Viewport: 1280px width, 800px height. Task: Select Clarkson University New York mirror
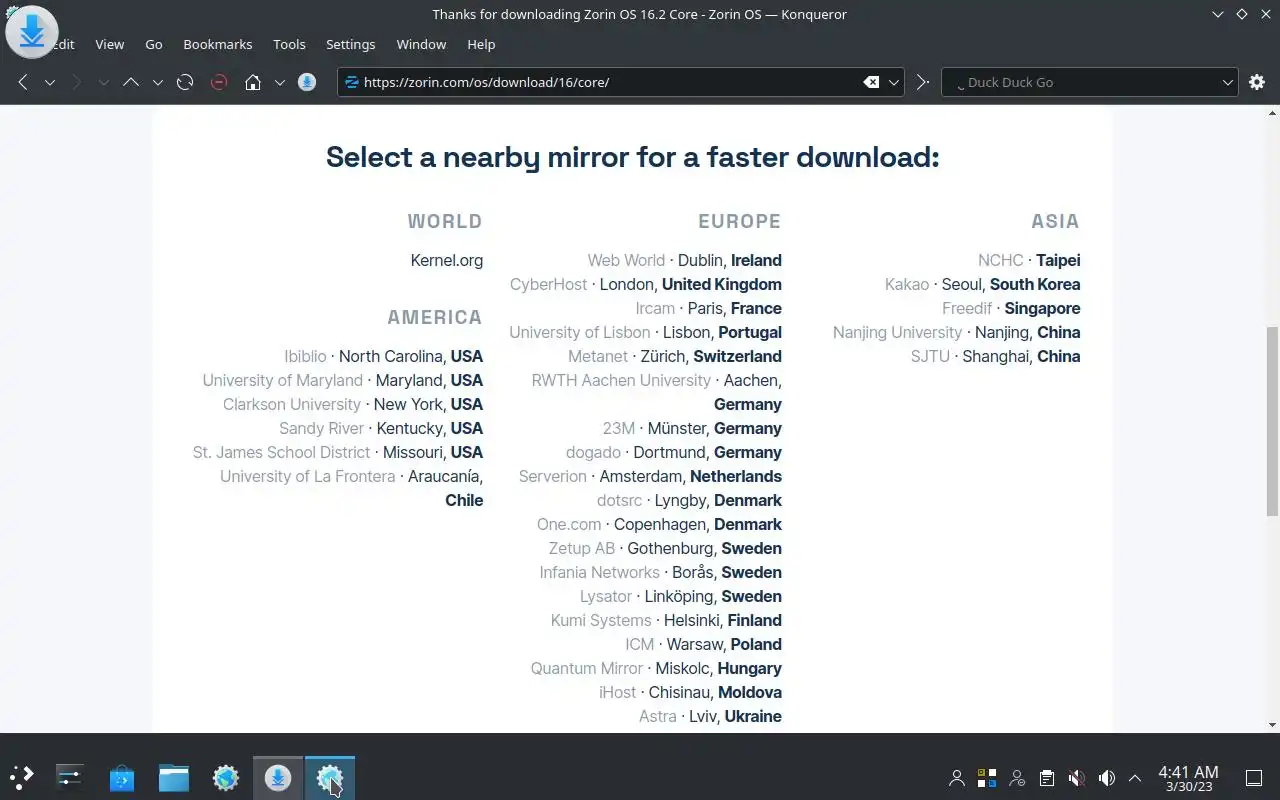pos(353,404)
